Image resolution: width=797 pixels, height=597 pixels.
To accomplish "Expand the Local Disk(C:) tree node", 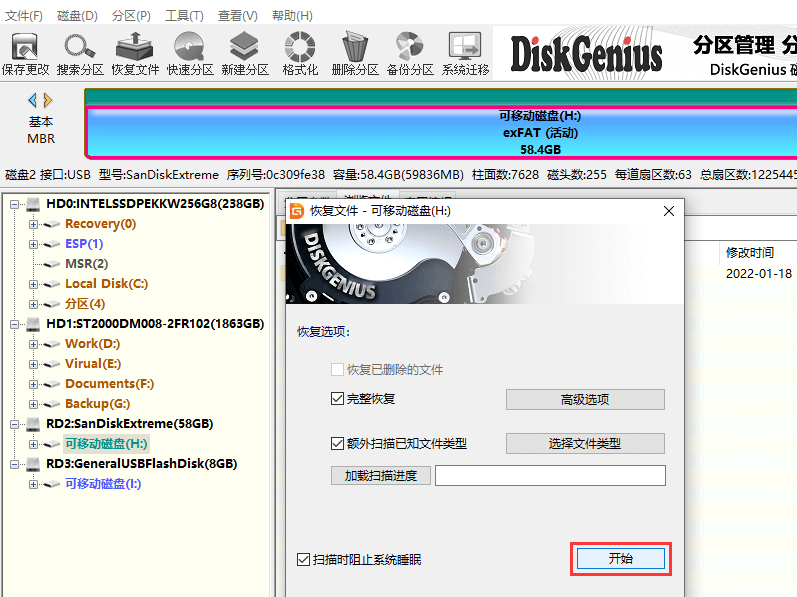I will pyautogui.click(x=34, y=284).
